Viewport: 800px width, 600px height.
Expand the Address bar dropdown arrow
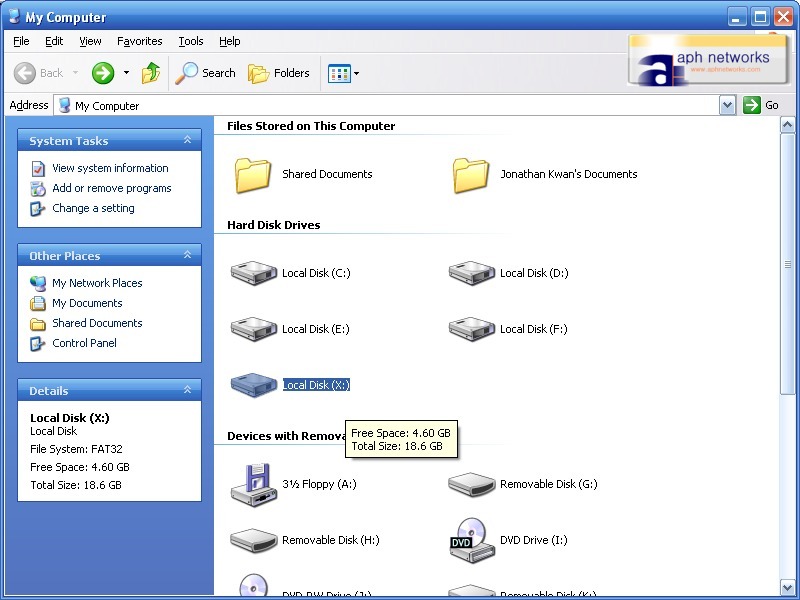[x=727, y=105]
